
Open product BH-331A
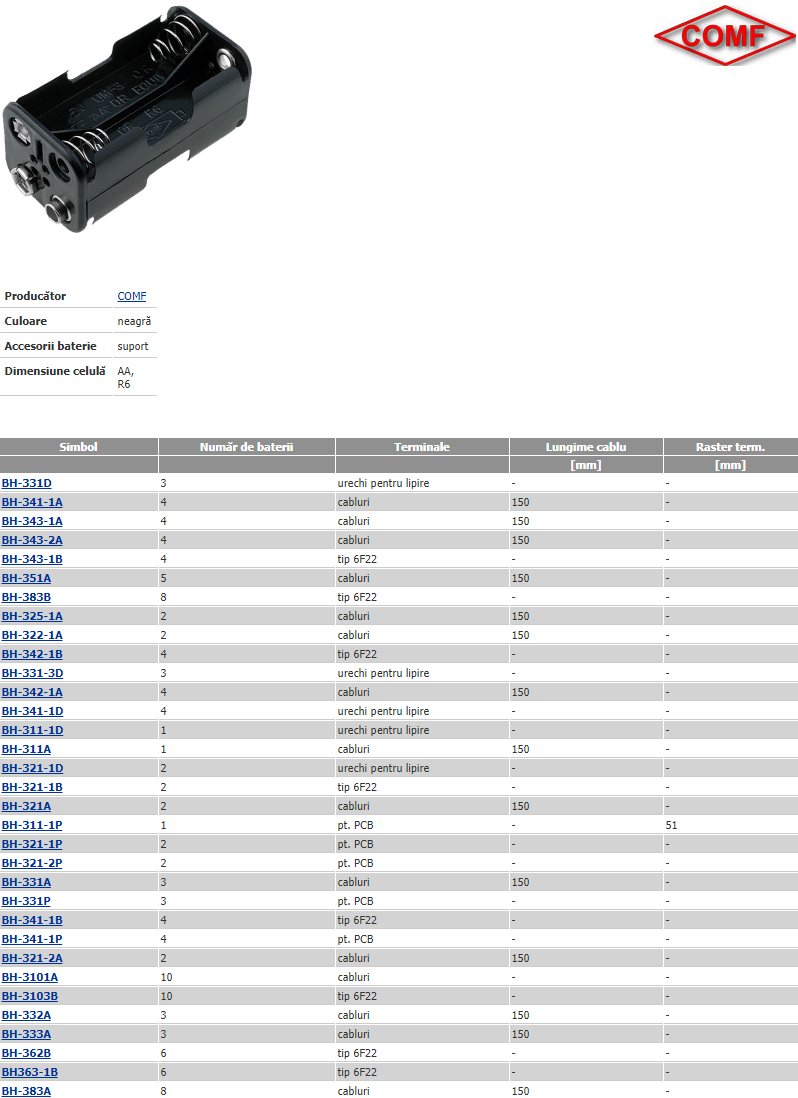(27, 882)
